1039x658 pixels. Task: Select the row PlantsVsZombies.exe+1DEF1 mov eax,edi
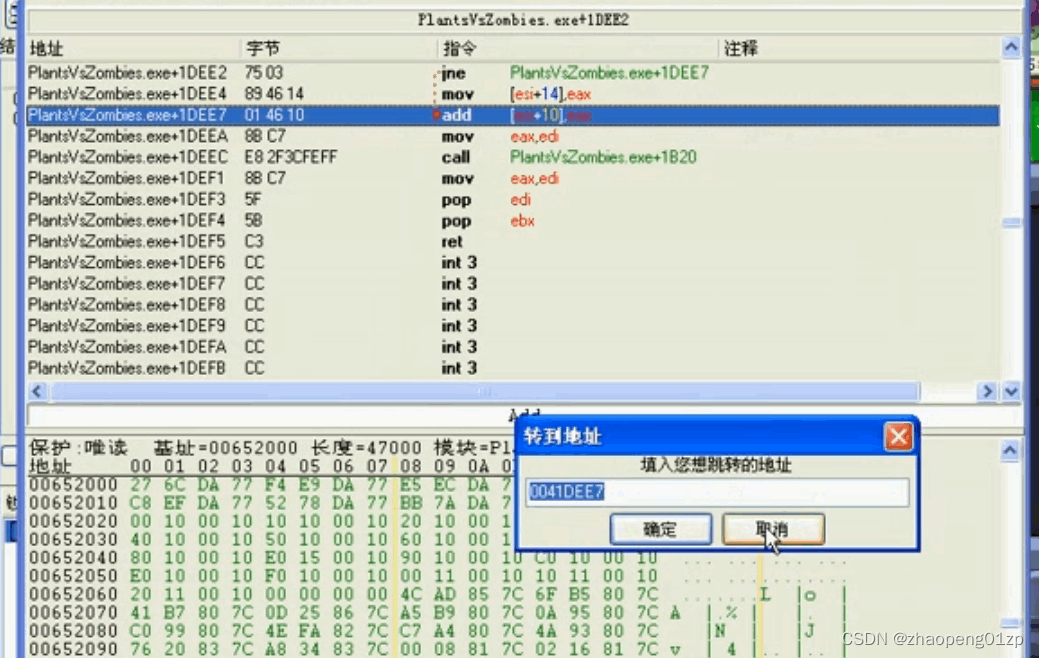513,178
